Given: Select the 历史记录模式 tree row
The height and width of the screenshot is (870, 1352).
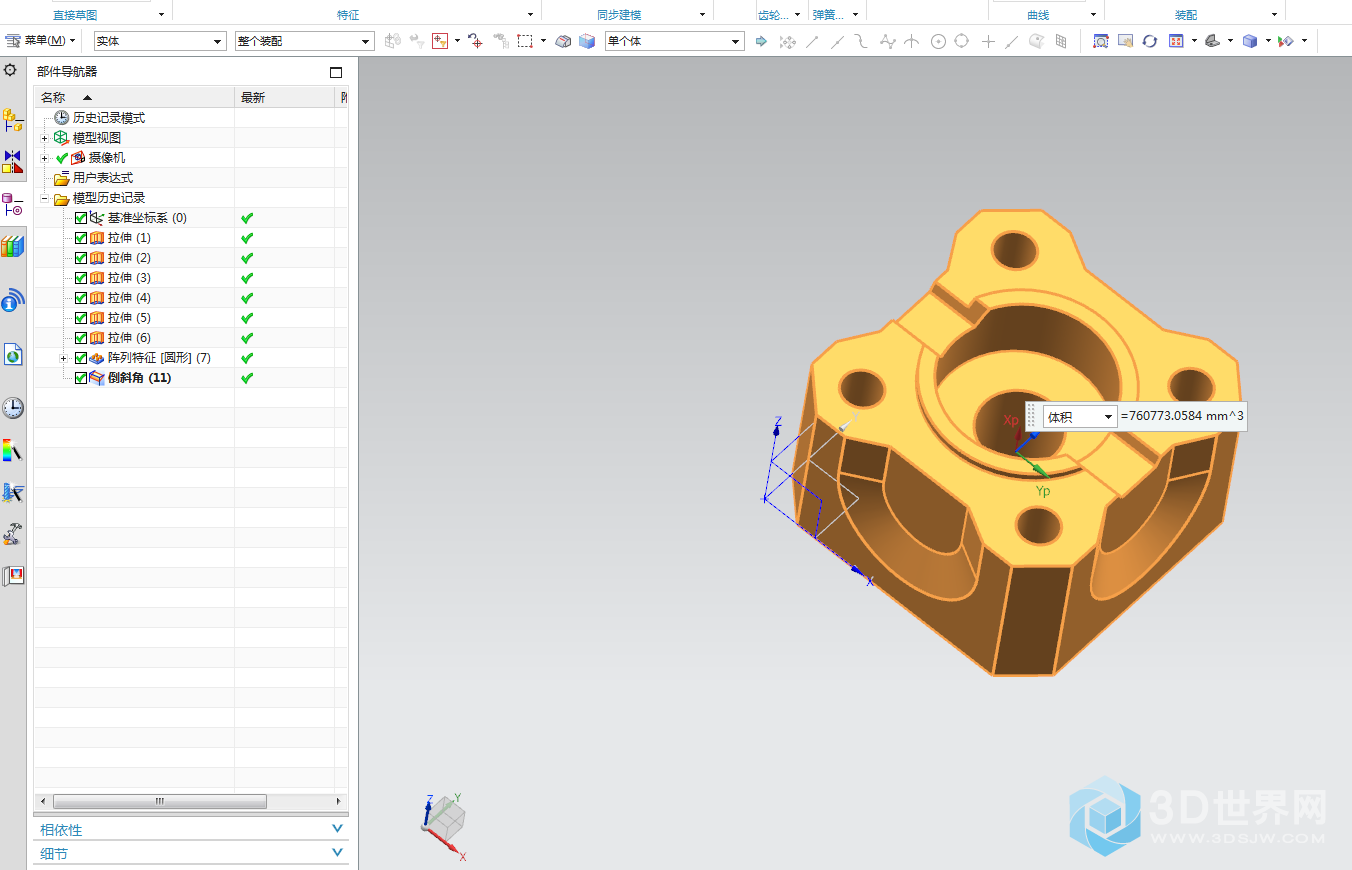Looking at the screenshot, I should tap(108, 118).
